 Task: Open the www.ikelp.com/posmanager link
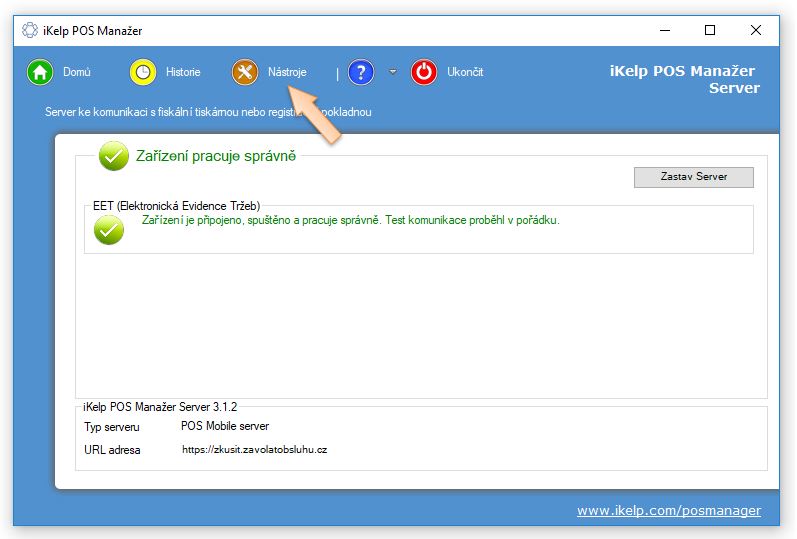pos(668,510)
